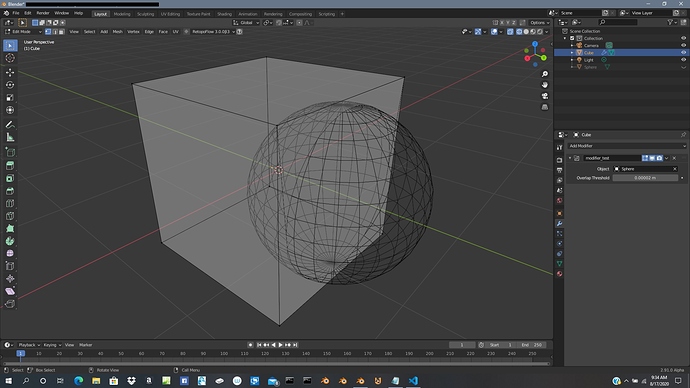The height and width of the screenshot is (388, 690).
Task: Select the Loop Cut tool
Action: pos(10,203)
